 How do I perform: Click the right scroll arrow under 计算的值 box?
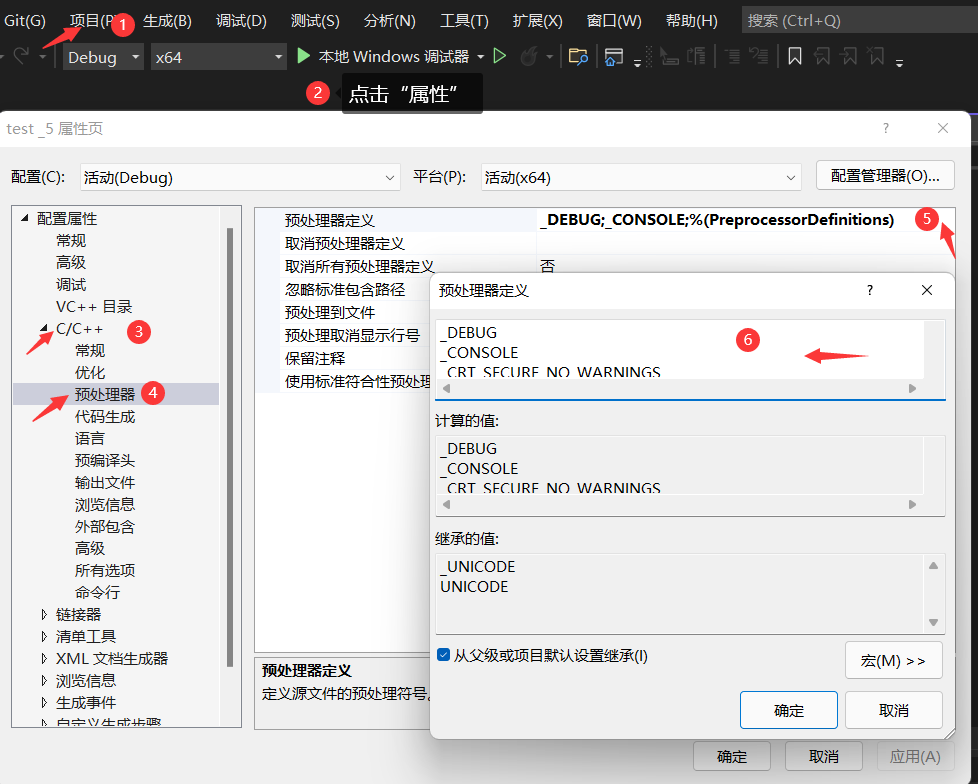pyautogui.click(x=913, y=504)
